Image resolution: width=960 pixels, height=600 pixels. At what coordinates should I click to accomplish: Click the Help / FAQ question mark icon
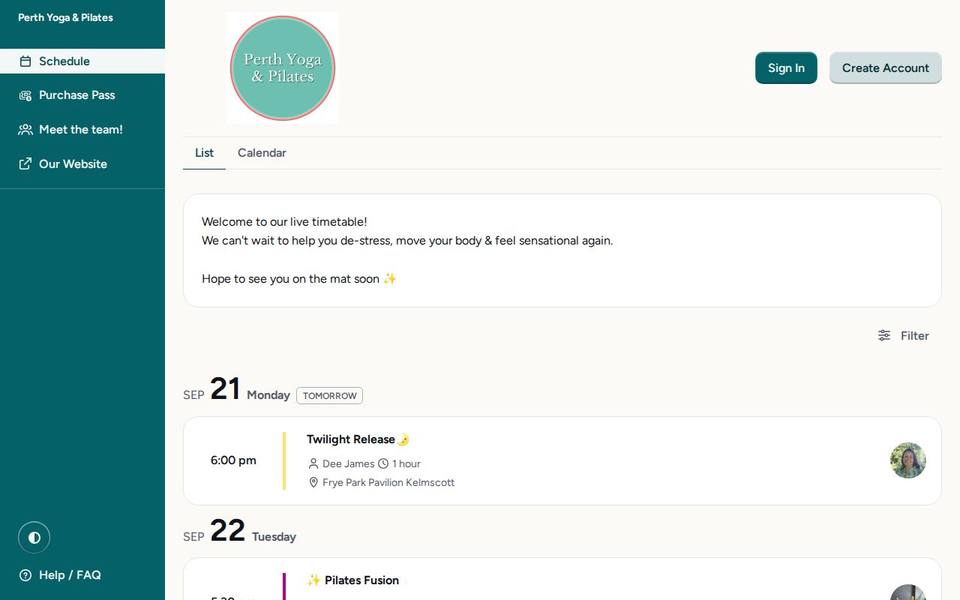click(x=25, y=576)
